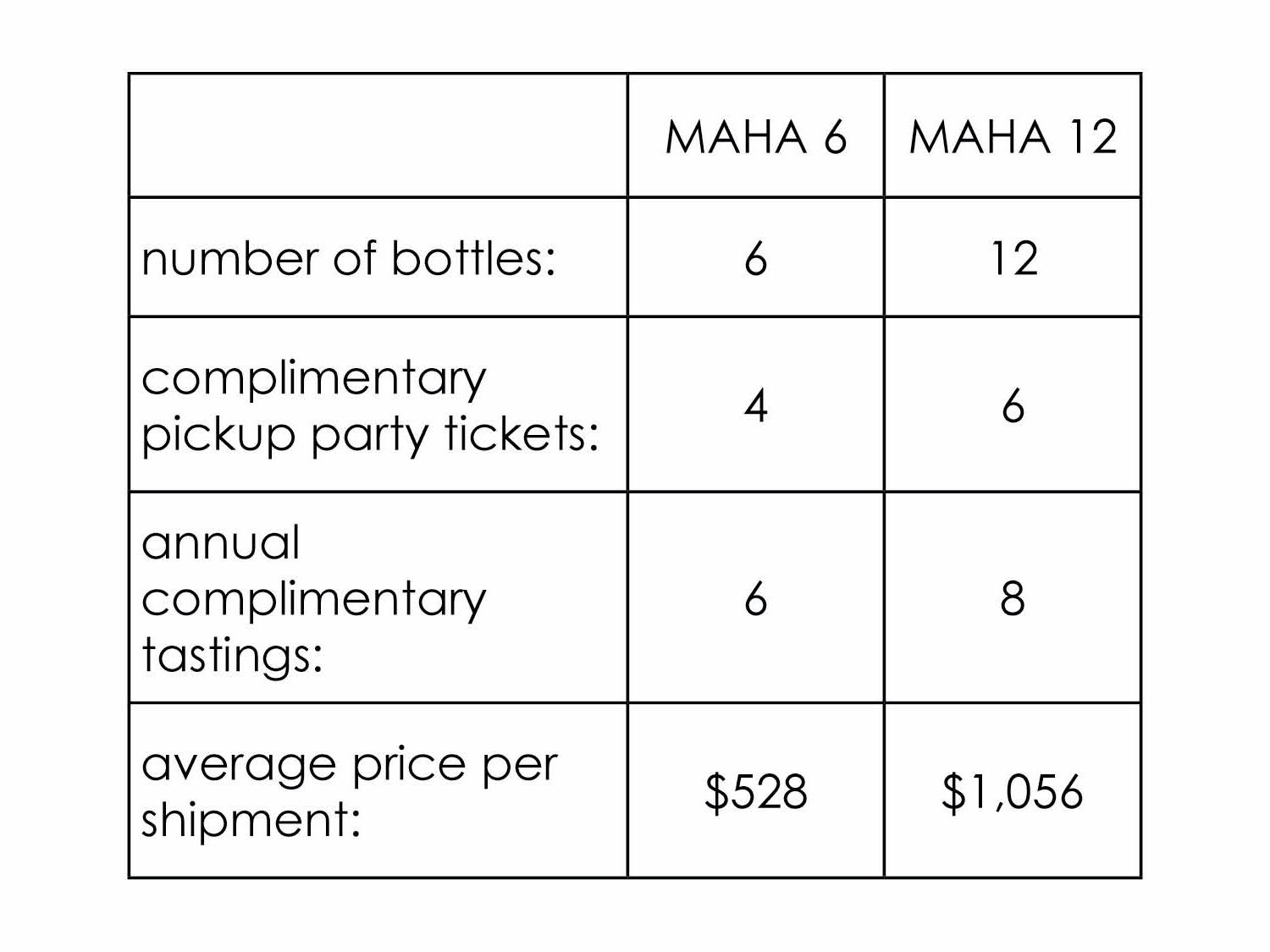Click the empty top-left header cell
Screen dimensions: 1270x952
tap(378, 136)
